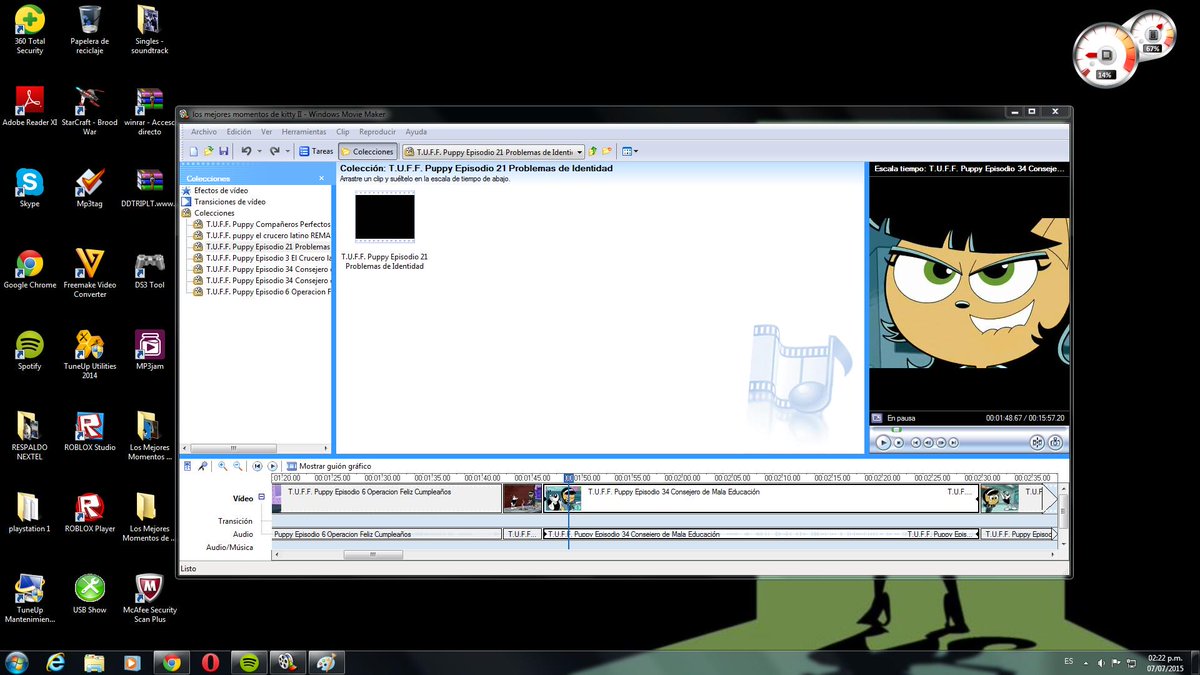Close the Colecciones side pane

coord(321,178)
